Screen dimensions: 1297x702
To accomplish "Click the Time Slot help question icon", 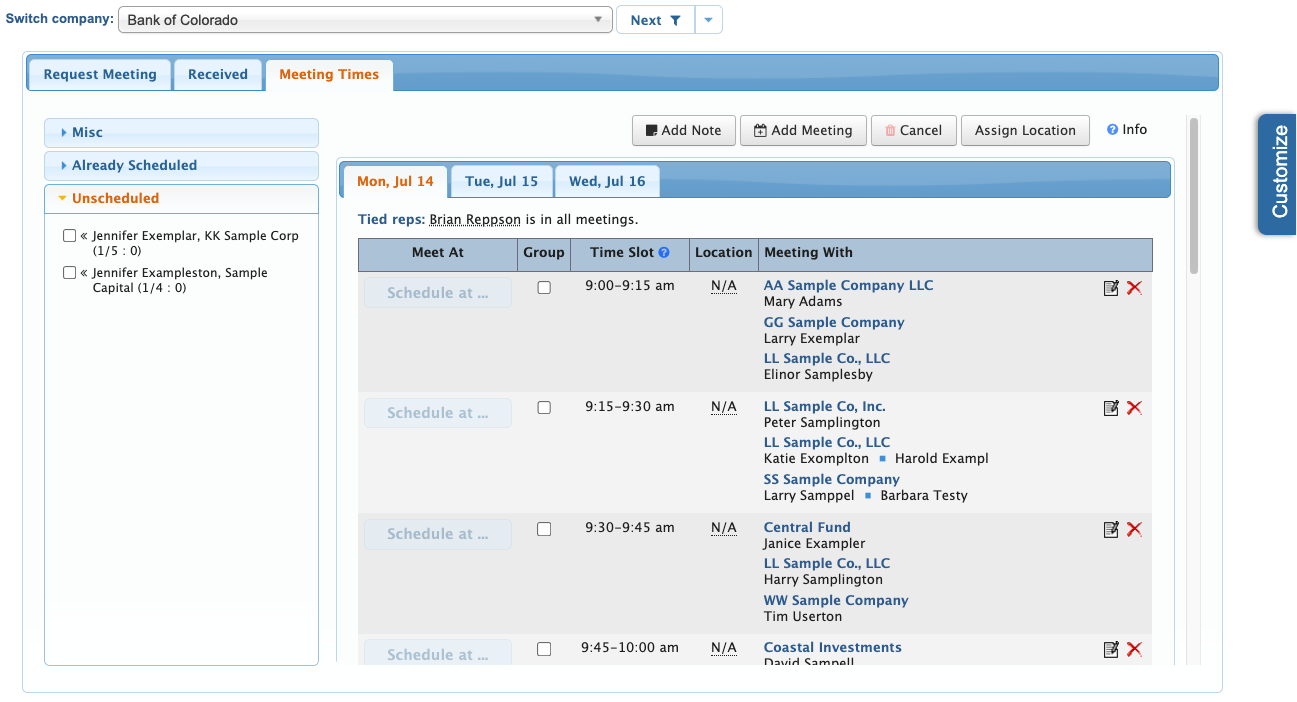I will (664, 253).
